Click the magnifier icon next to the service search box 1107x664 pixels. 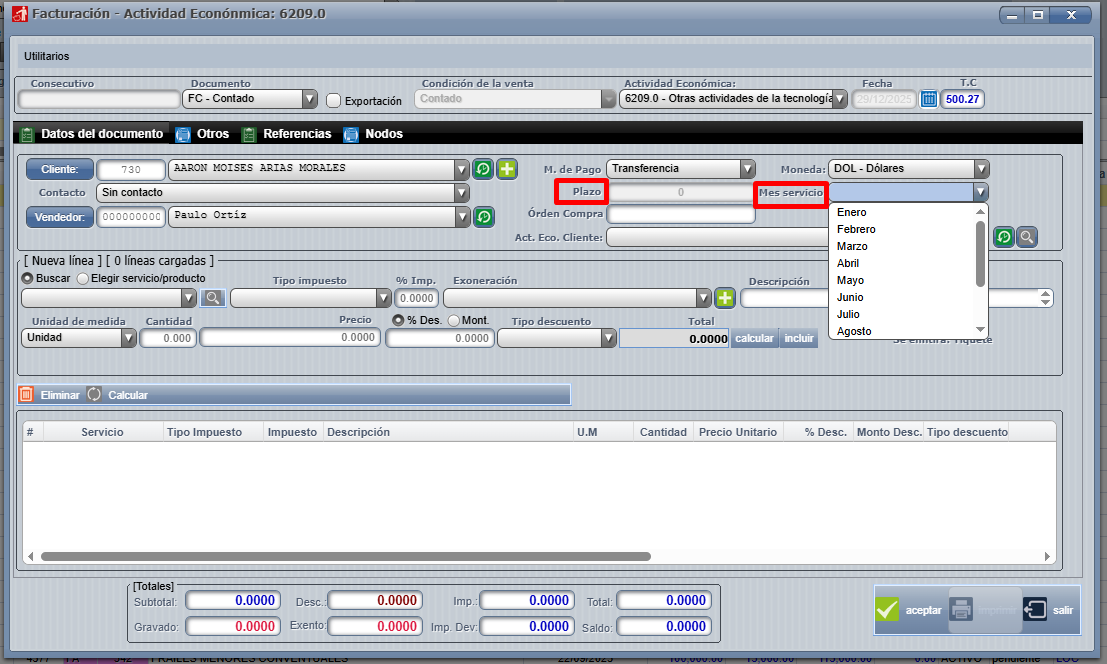(212, 298)
